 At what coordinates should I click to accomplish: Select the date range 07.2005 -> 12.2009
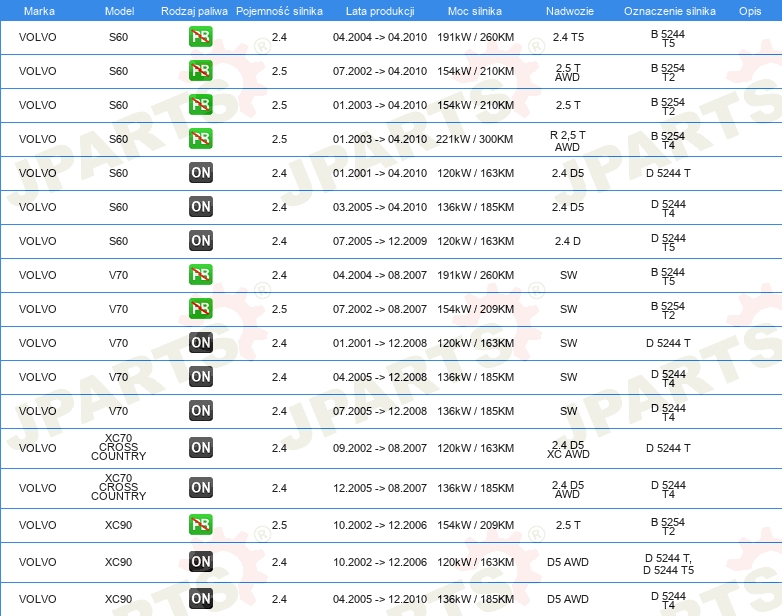[380, 240]
